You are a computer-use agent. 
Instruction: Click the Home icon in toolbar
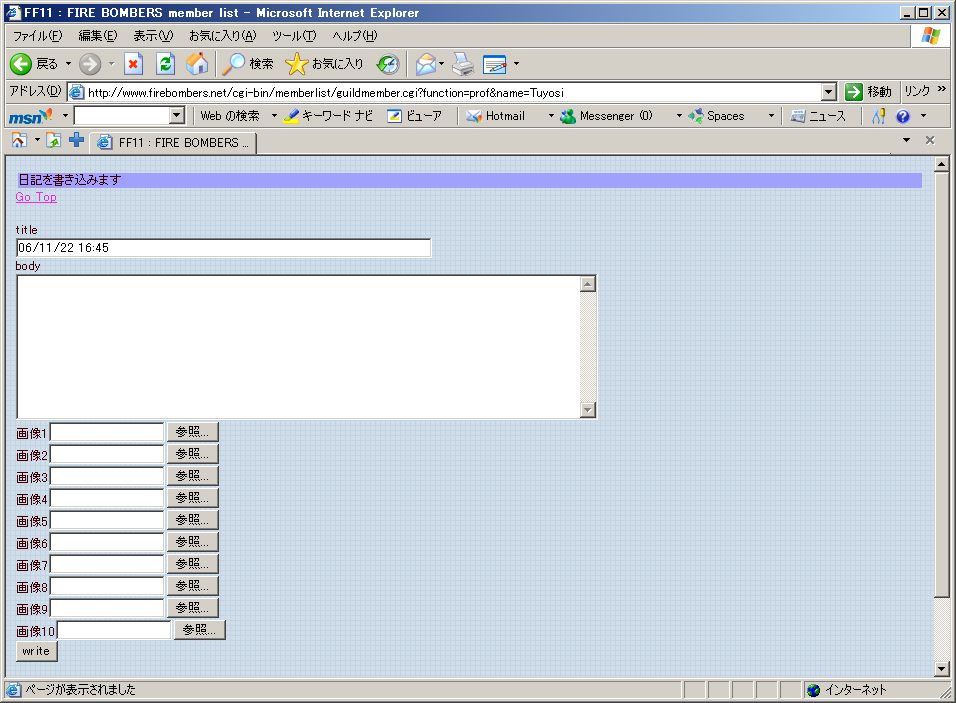197,64
